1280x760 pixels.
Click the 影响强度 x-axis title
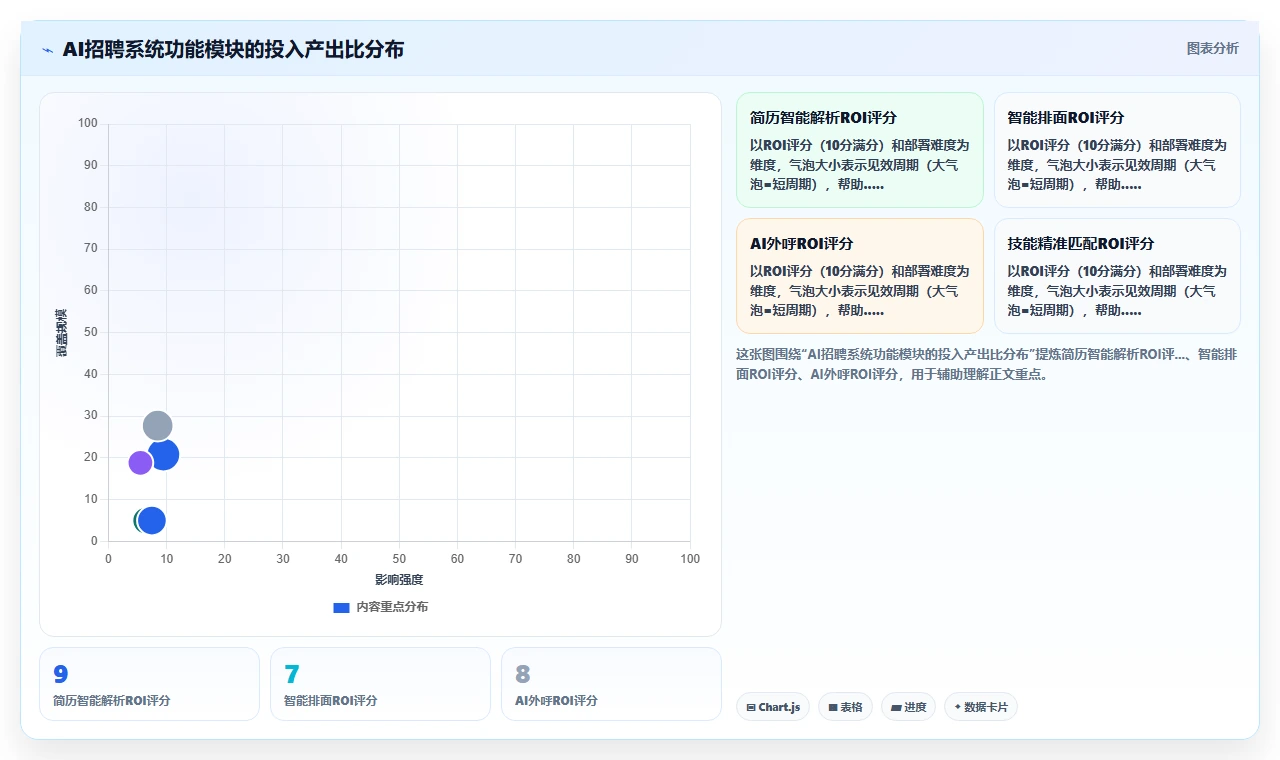click(x=399, y=580)
